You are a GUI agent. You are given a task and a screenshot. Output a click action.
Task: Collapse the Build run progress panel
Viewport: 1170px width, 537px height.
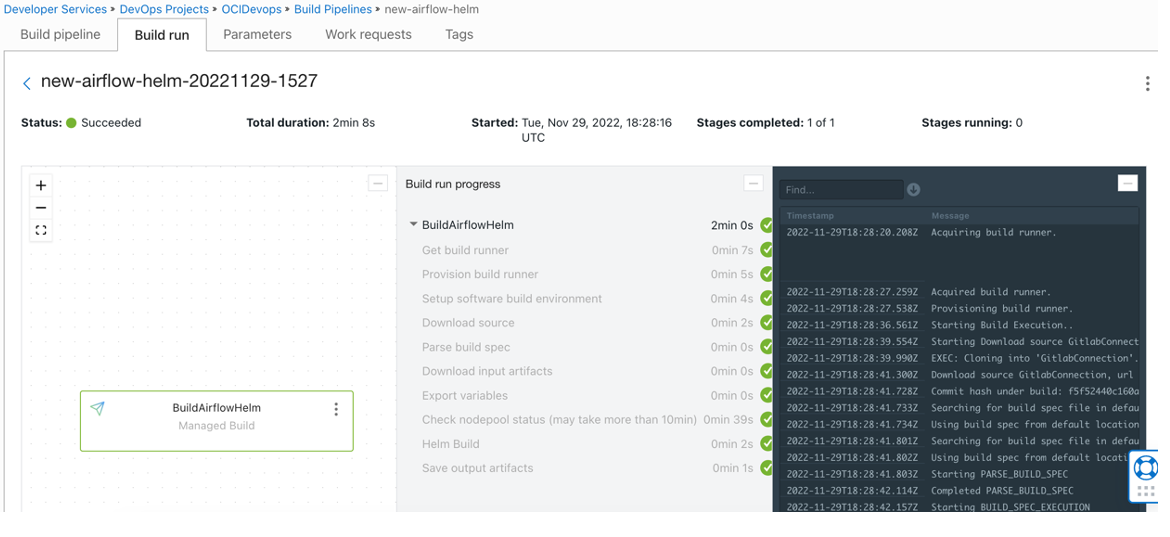753,183
